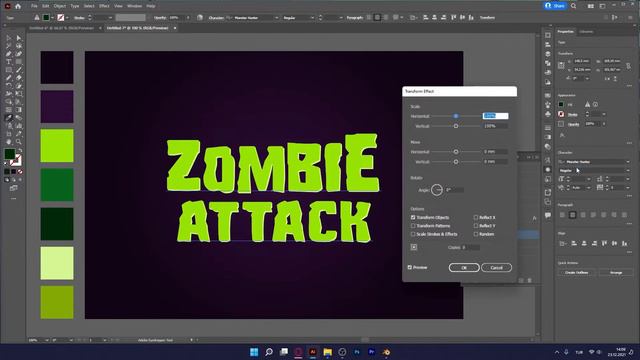Open Premiere Pro from taskbar
Screen dimensions: 640x360
371,352
